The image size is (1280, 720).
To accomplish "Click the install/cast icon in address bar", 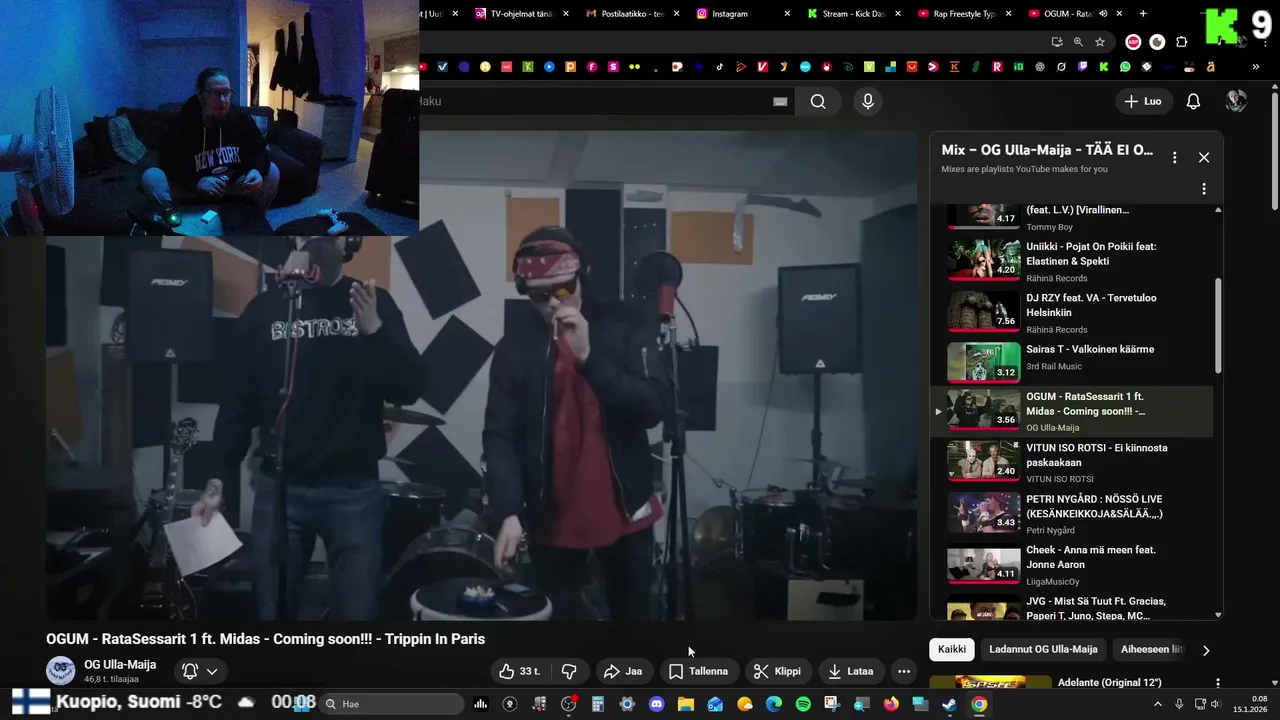I will [x=1057, y=42].
